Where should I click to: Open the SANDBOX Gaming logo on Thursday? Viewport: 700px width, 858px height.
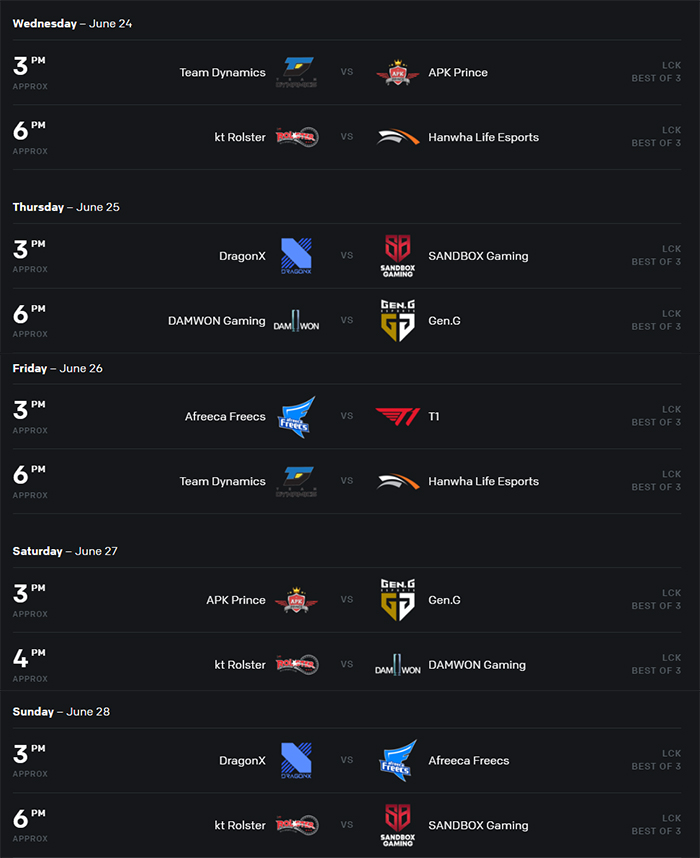click(x=398, y=256)
